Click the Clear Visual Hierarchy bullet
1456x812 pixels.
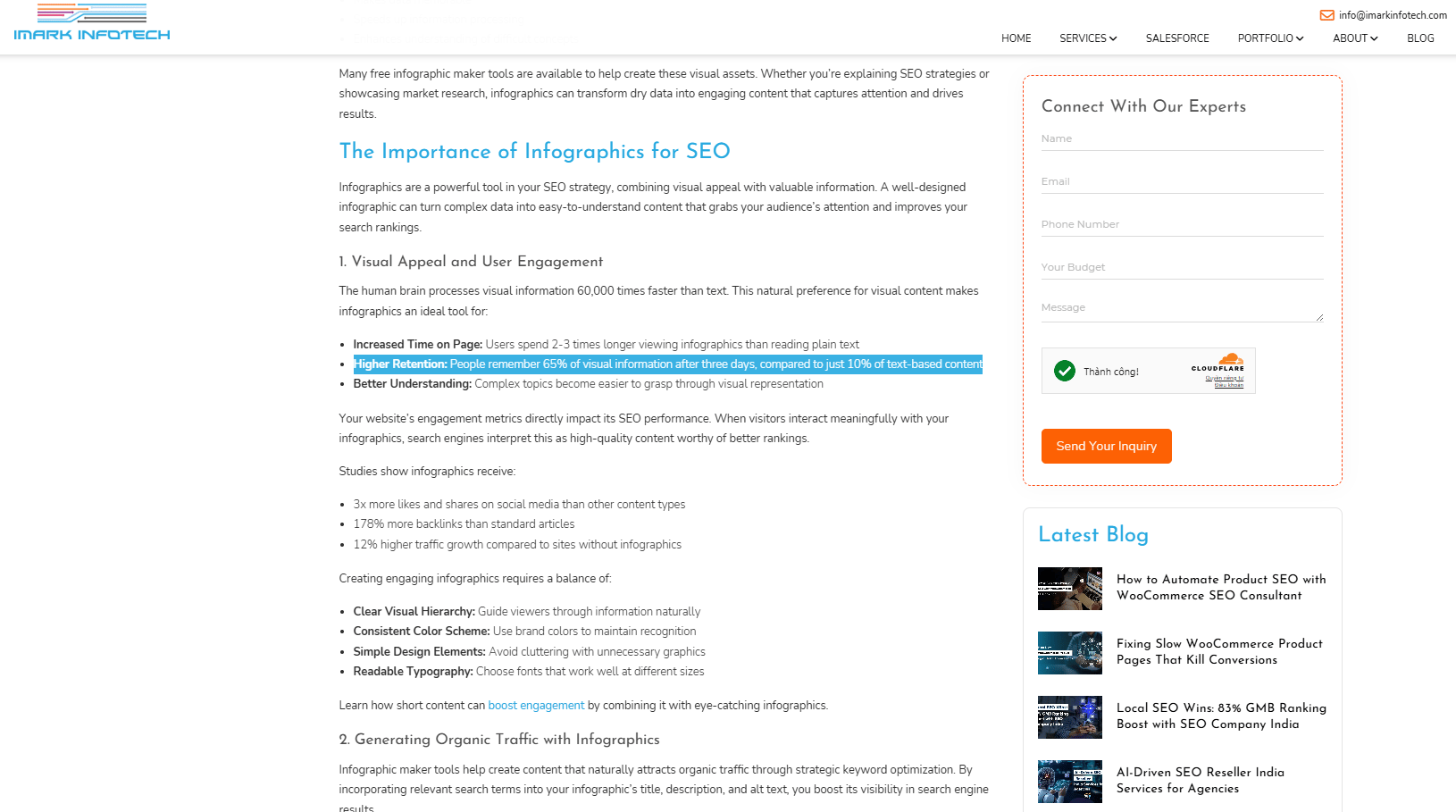tap(527, 612)
